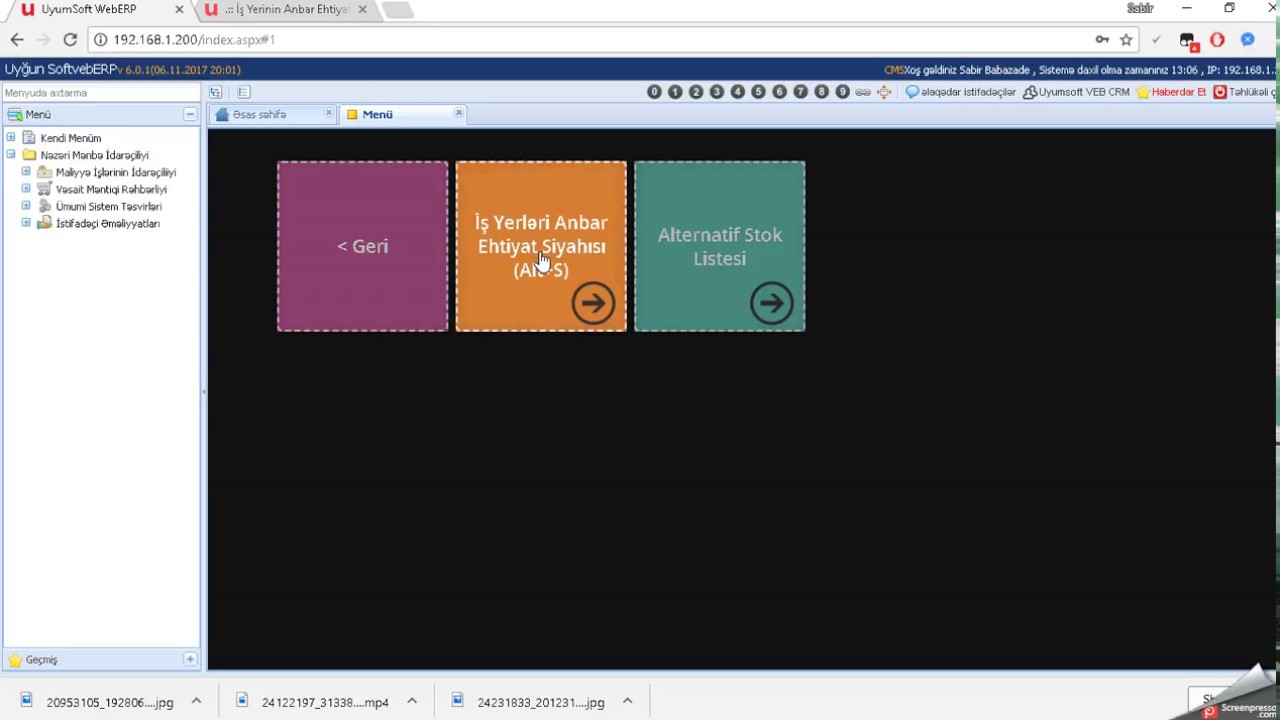
Task: Expand the Geçmiş panel
Action: point(190,659)
